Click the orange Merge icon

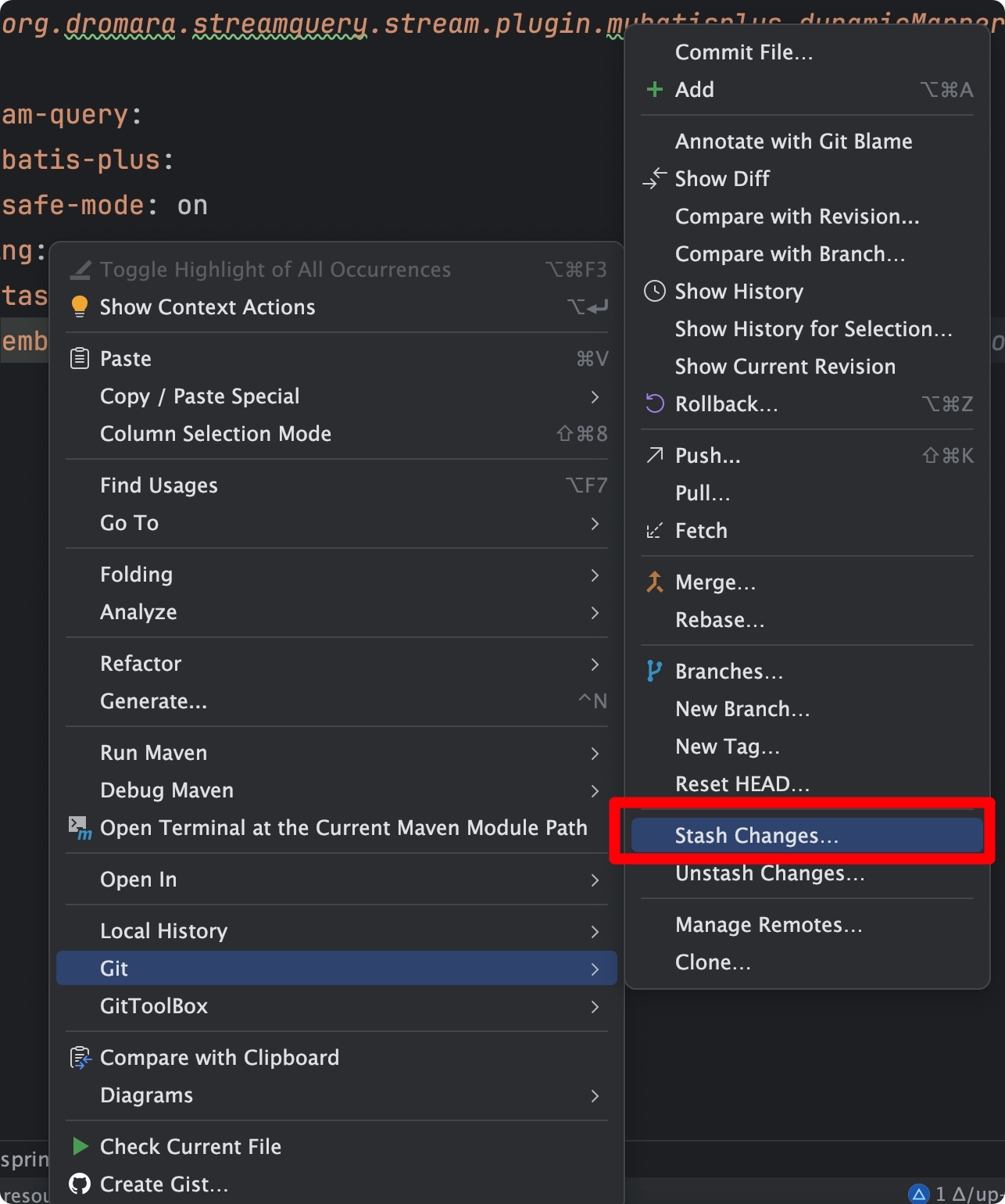pyautogui.click(x=655, y=582)
